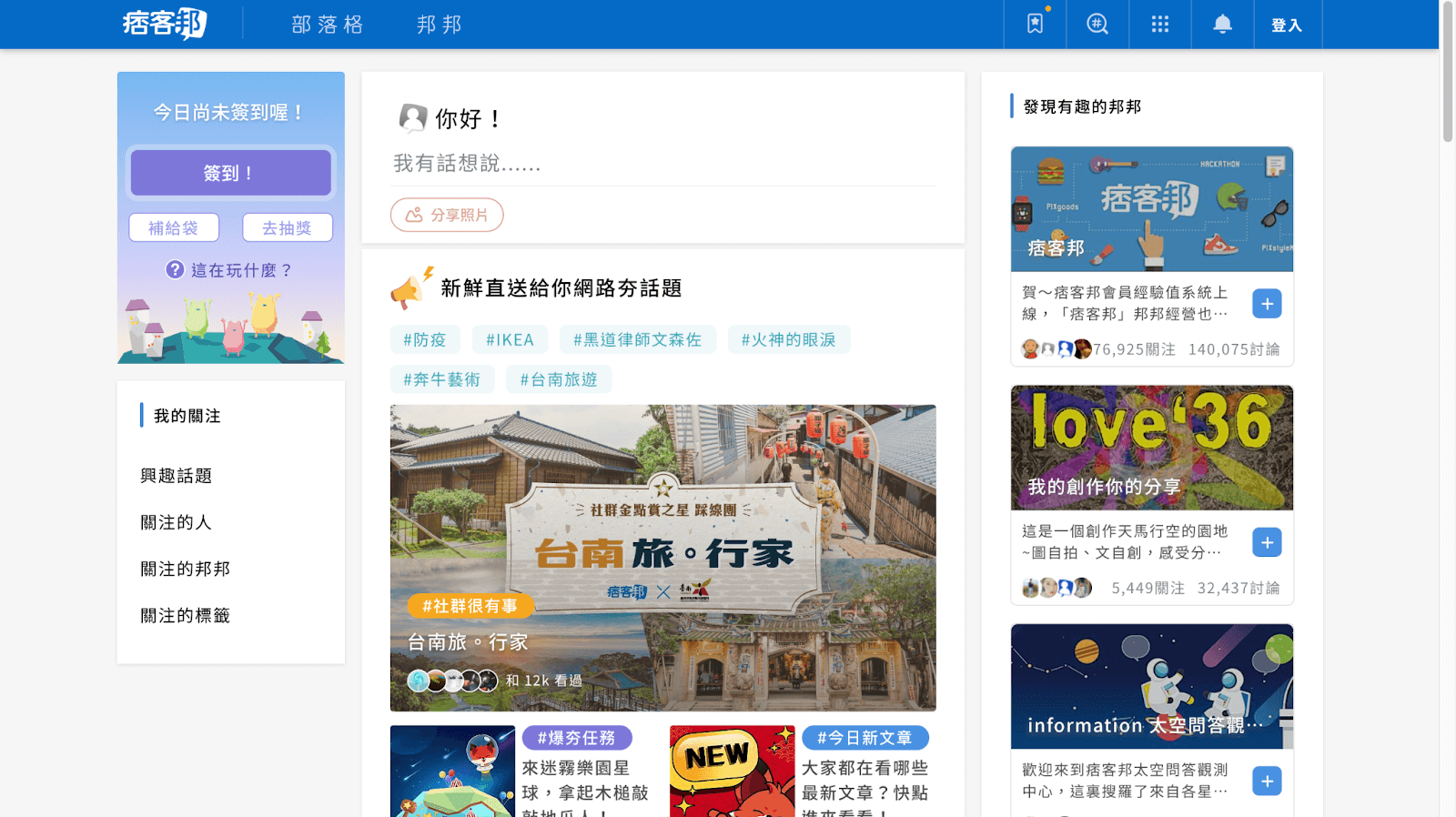Open notifications bell icon
The width and height of the screenshot is (1456, 817).
pos(1223,25)
